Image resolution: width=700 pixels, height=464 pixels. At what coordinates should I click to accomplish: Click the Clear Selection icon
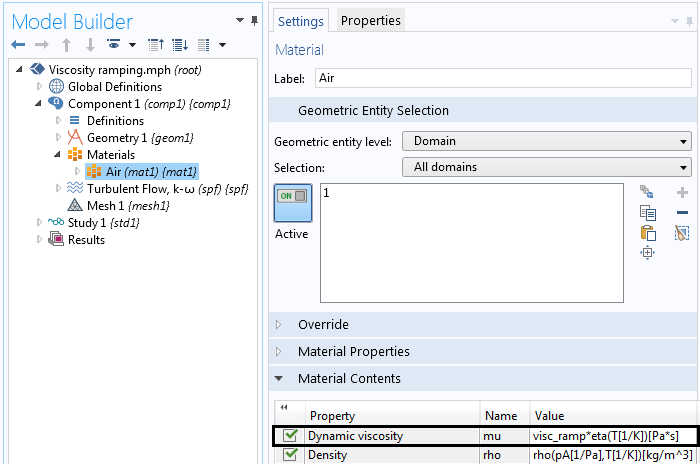682,233
